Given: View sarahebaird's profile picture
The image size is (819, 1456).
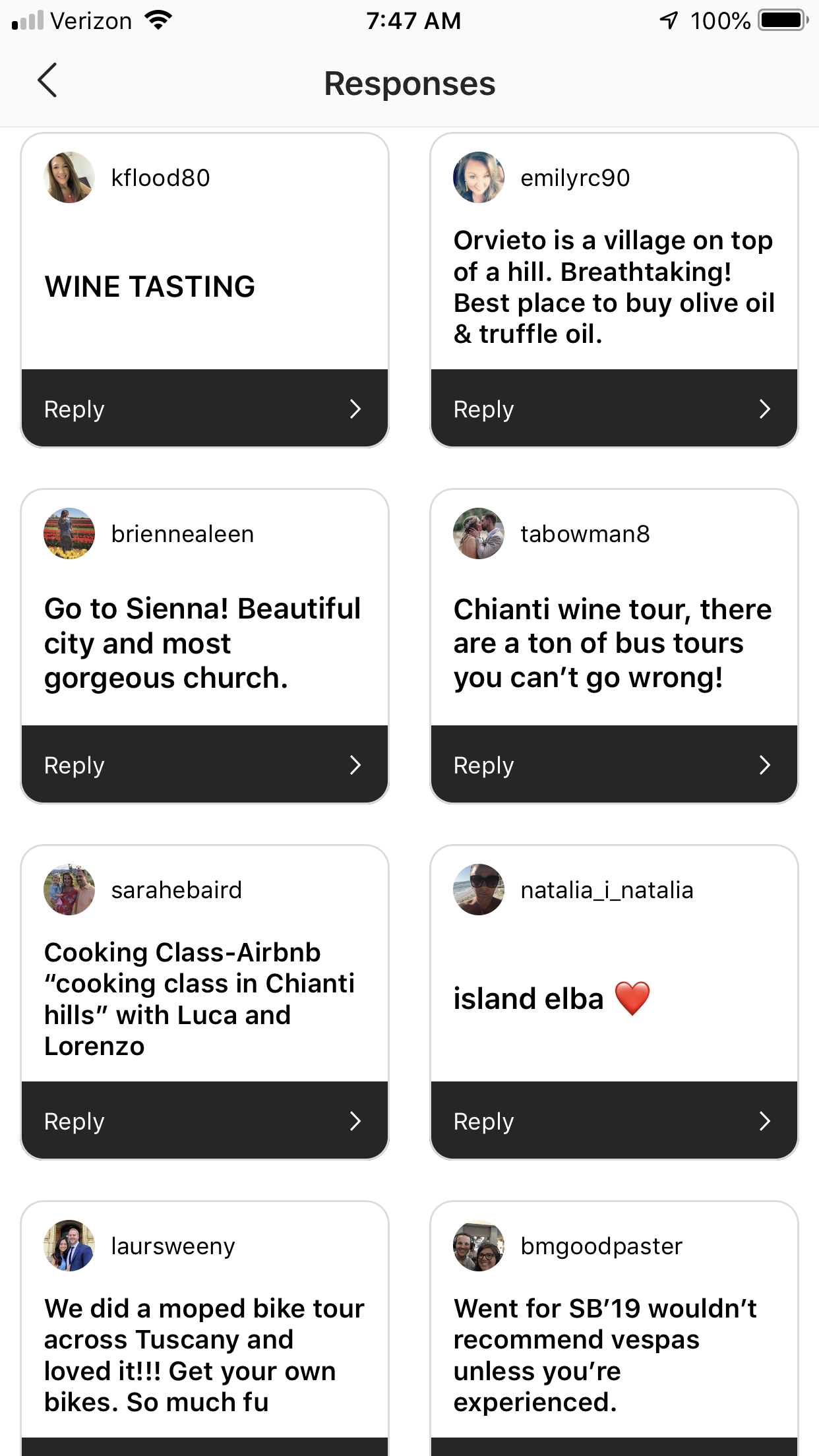Looking at the screenshot, I should click(69, 890).
